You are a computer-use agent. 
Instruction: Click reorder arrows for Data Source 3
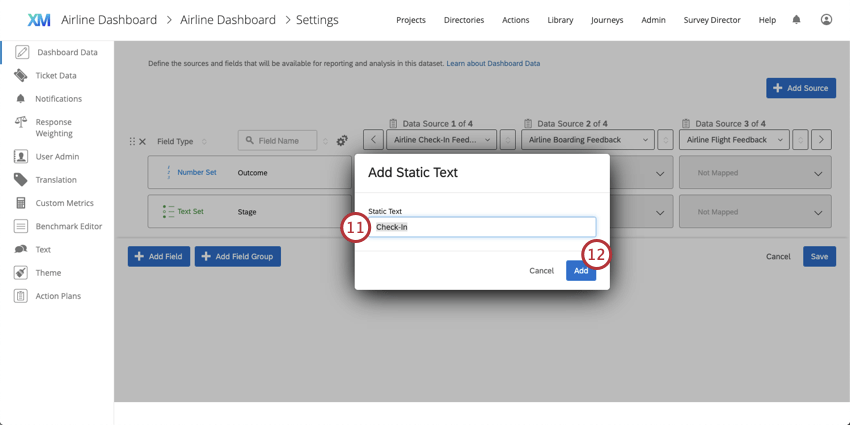pyautogui.click(x=800, y=140)
